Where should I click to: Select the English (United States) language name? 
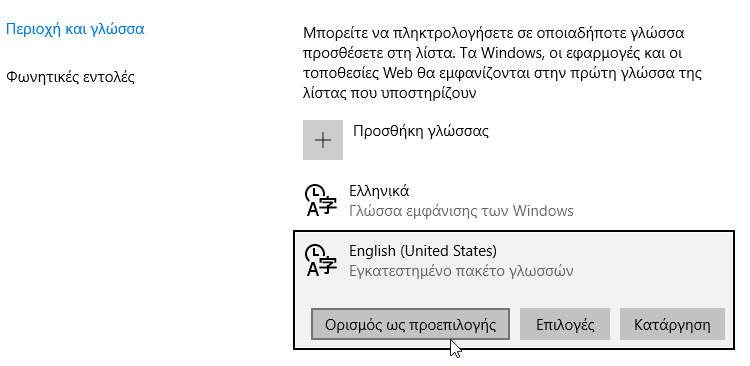[423, 251]
